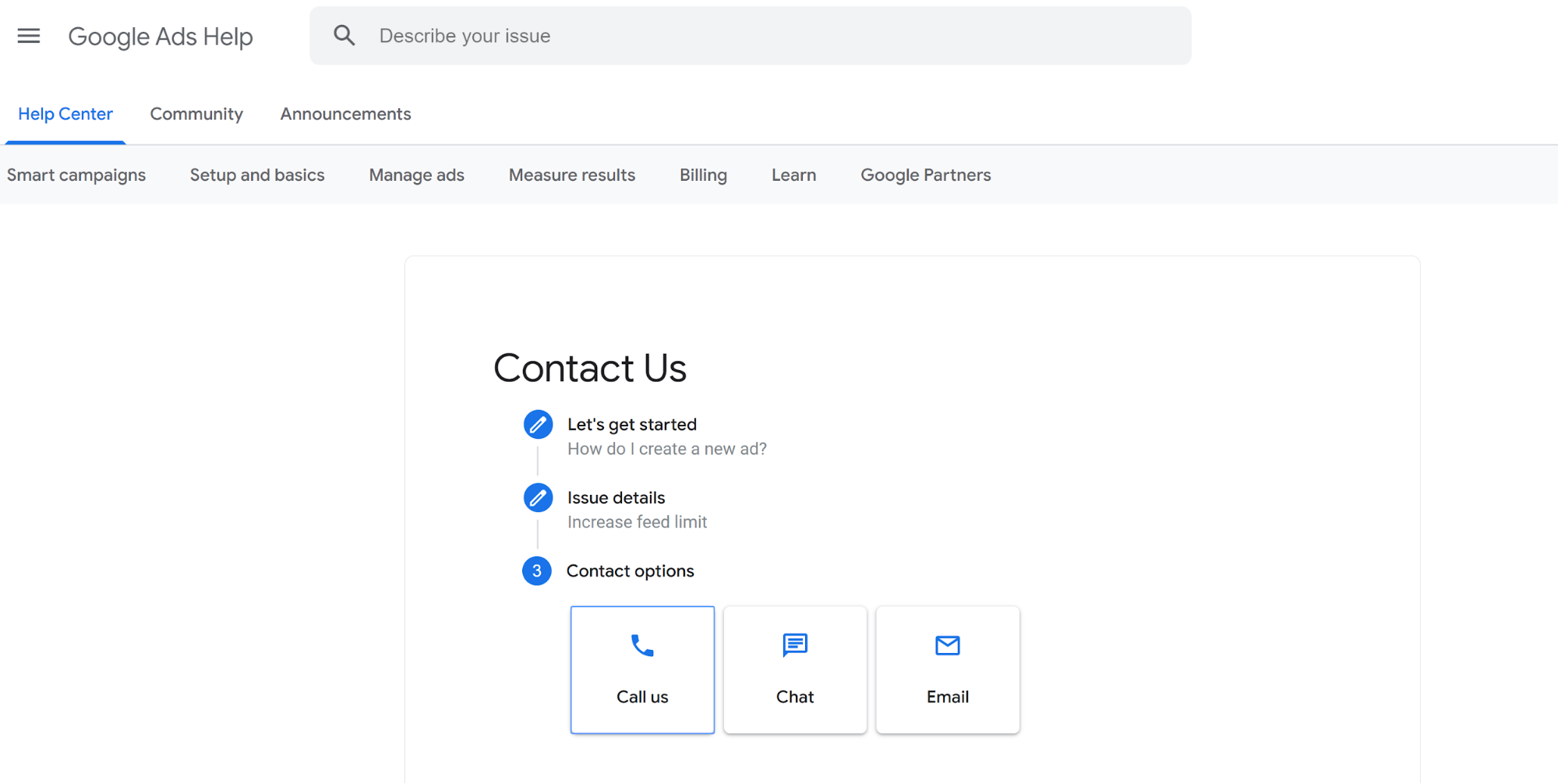Viewport: 1558px width, 784px height.
Task: Open the Announcements tab
Action: (x=346, y=114)
